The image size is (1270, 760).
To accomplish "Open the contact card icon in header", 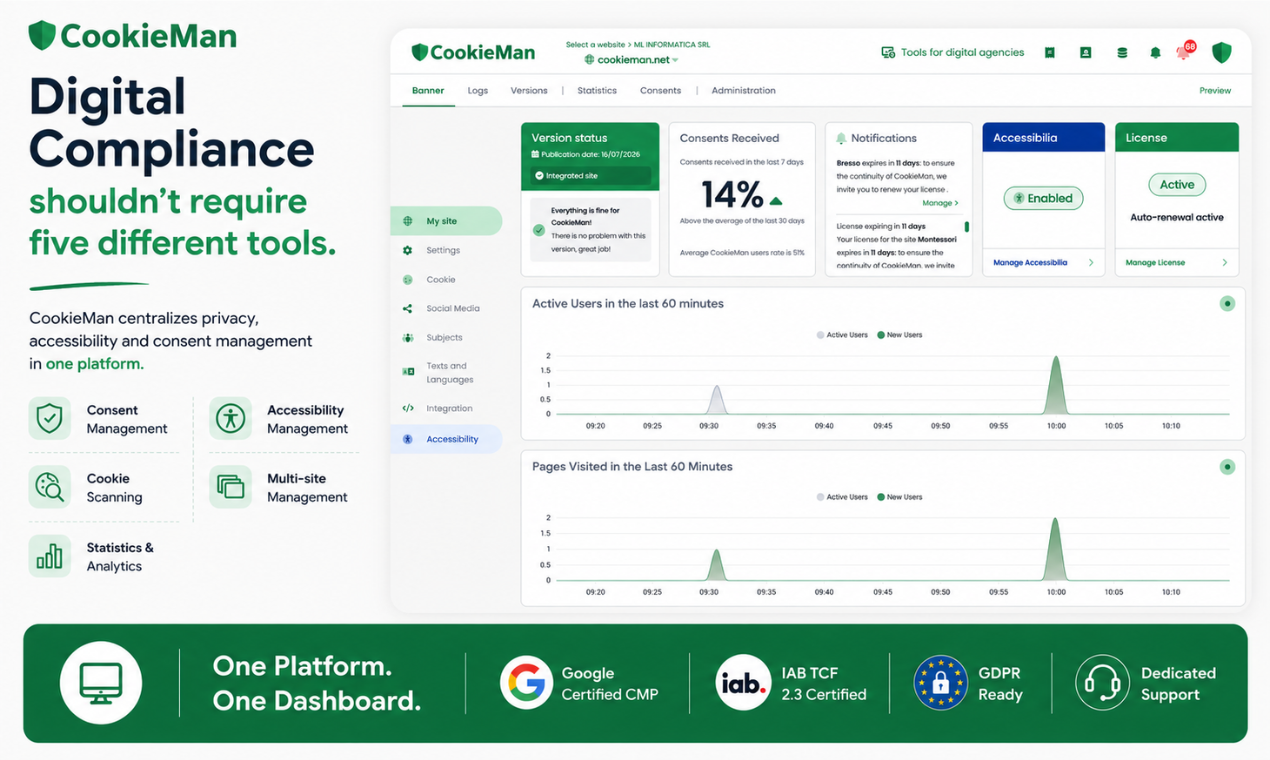I will (1085, 52).
